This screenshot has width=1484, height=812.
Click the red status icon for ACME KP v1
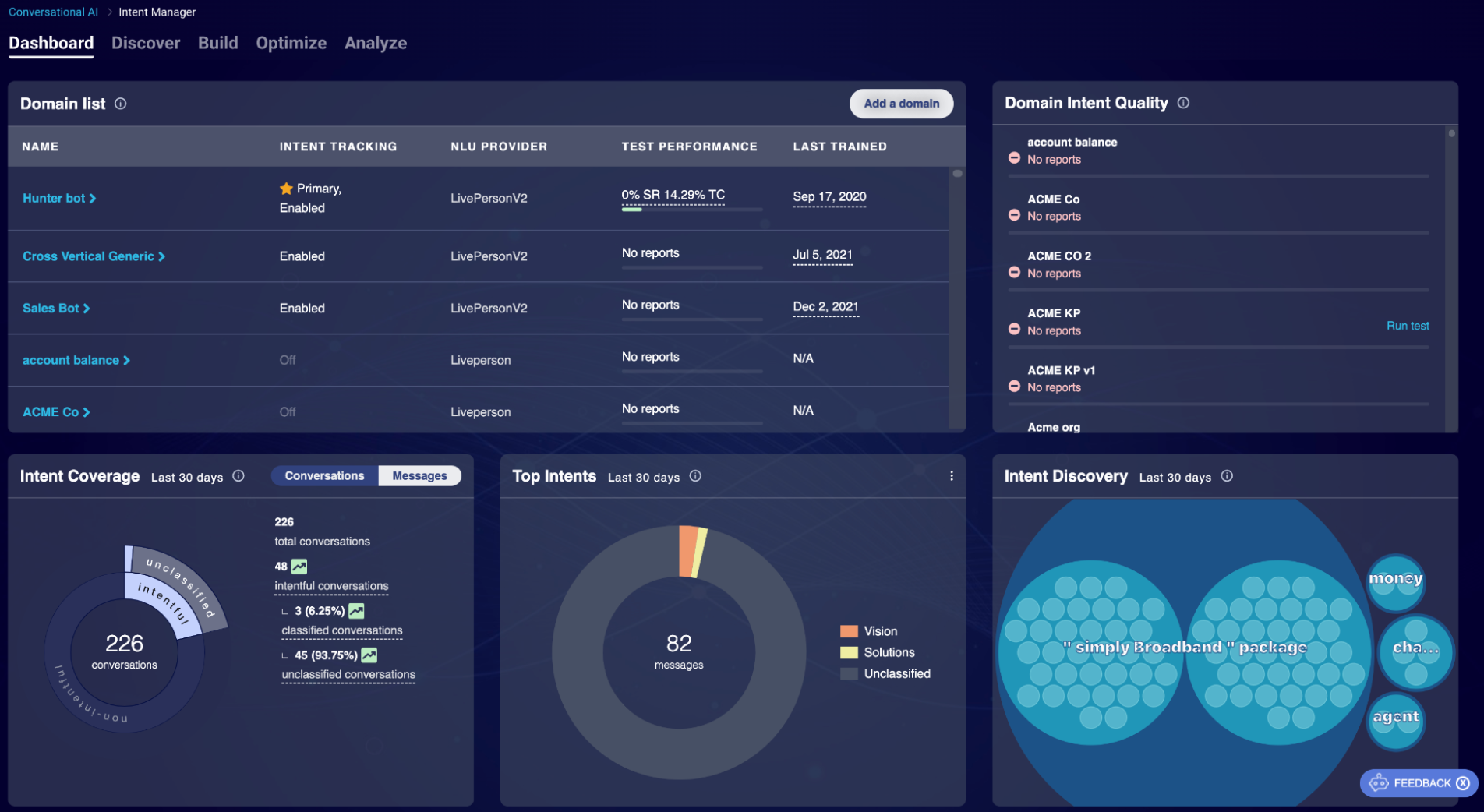(1014, 386)
